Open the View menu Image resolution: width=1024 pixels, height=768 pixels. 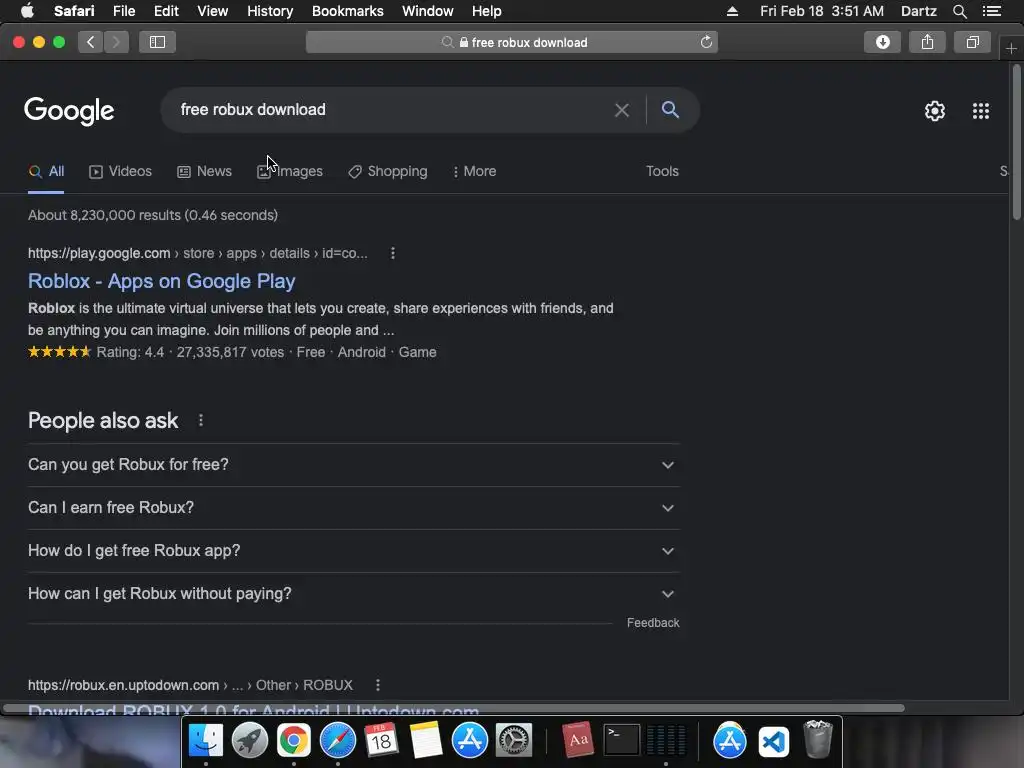pyautogui.click(x=212, y=11)
